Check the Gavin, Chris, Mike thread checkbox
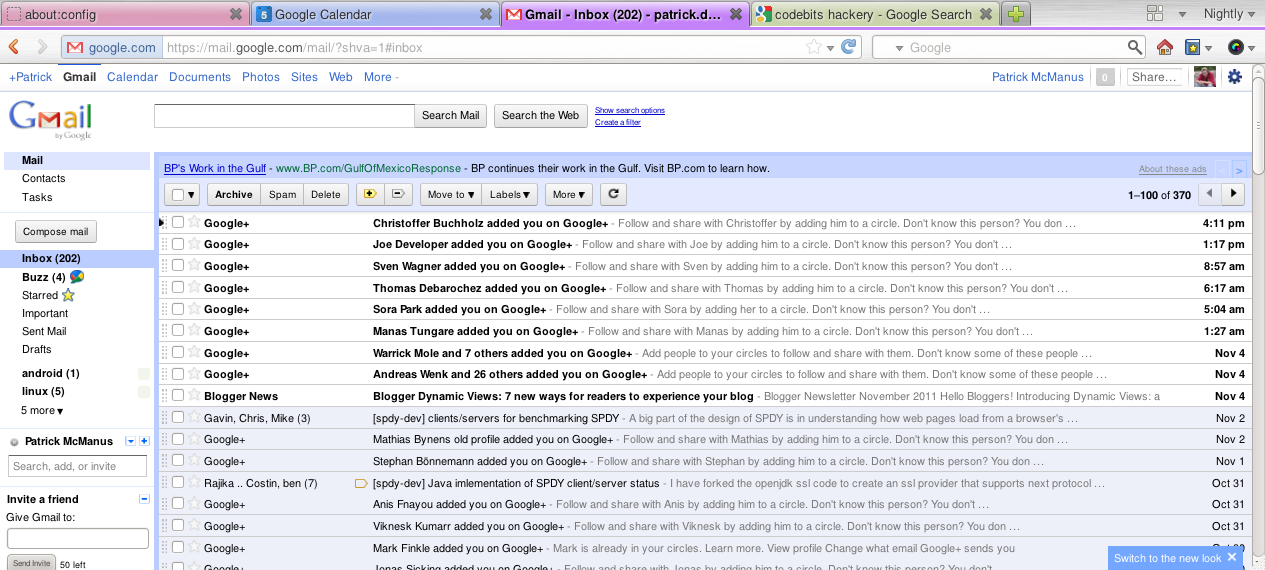 178,417
